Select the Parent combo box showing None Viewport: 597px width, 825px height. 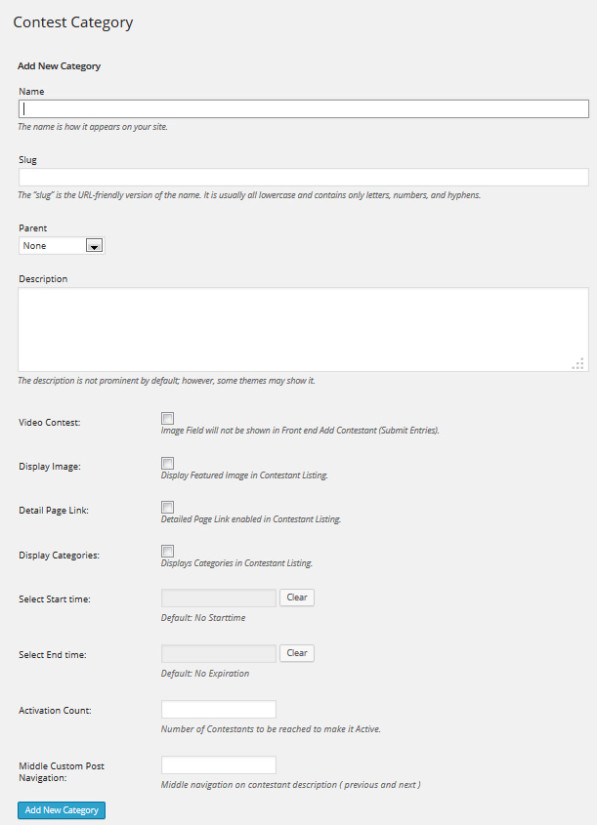tap(62, 246)
